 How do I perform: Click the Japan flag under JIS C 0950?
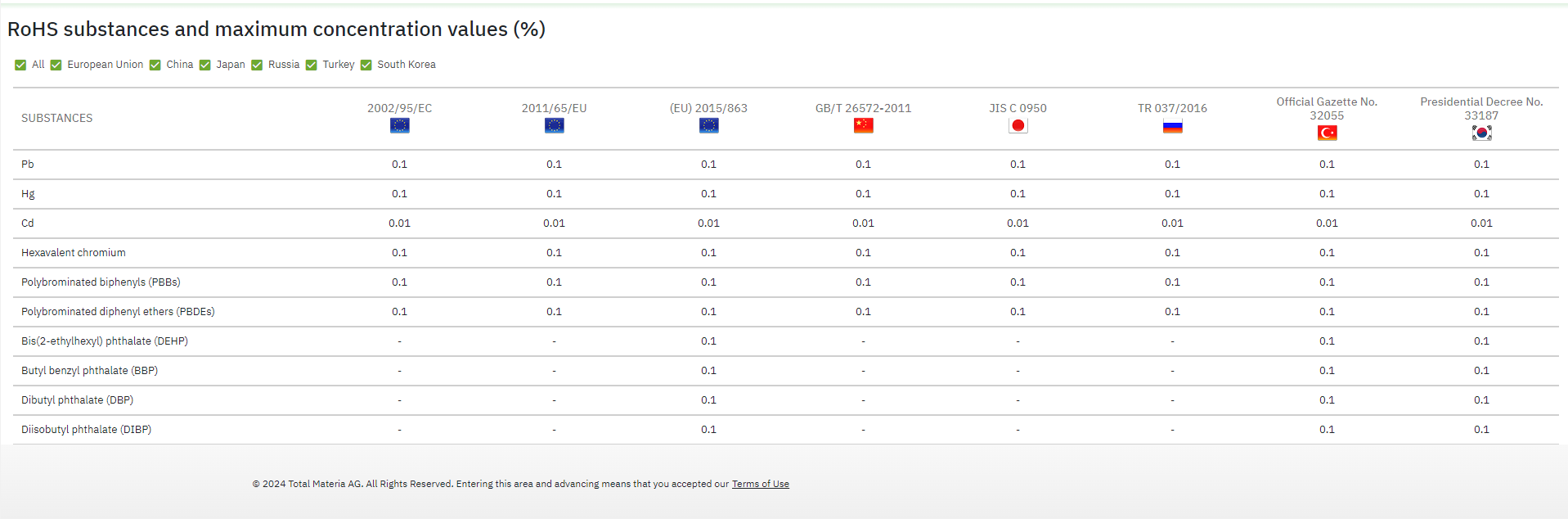(x=1018, y=125)
